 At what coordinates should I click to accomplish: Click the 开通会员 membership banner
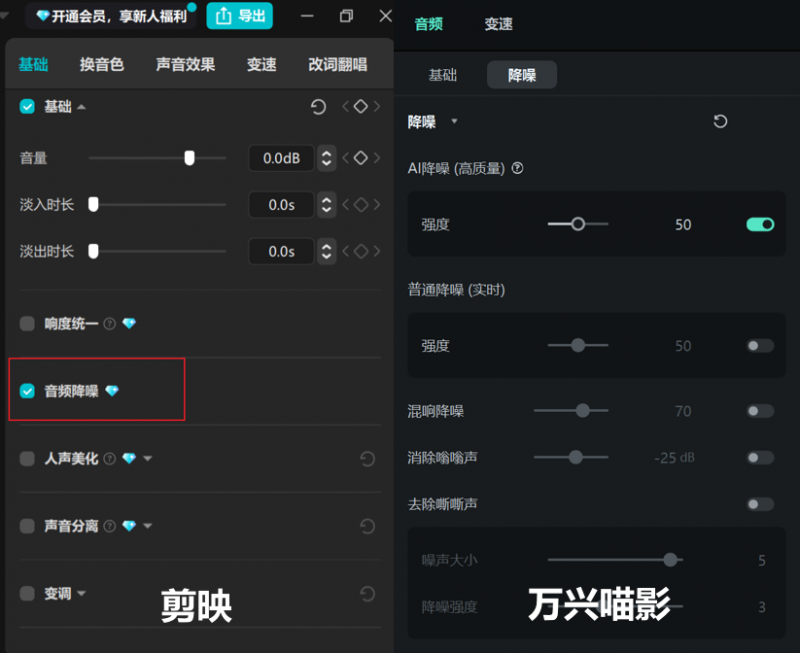(x=111, y=16)
